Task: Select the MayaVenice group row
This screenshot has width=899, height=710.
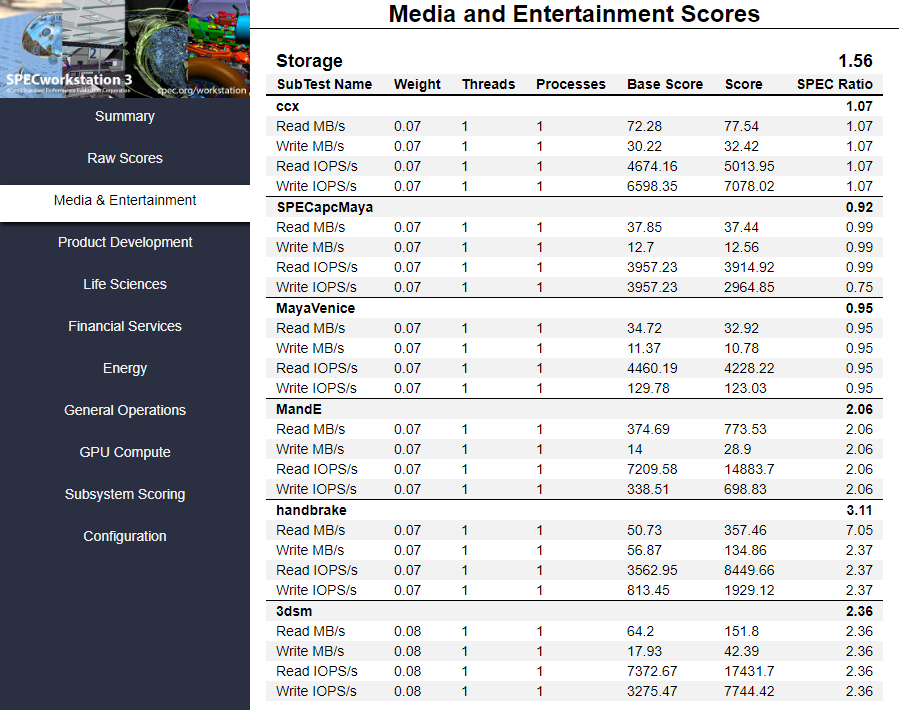Action: pos(574,308)
